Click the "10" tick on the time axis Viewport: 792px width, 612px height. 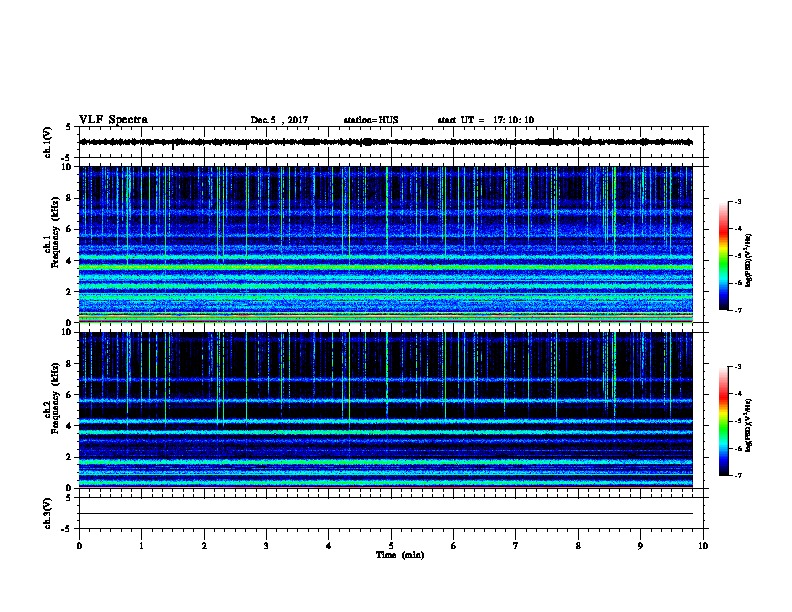[x=703, y=546]
